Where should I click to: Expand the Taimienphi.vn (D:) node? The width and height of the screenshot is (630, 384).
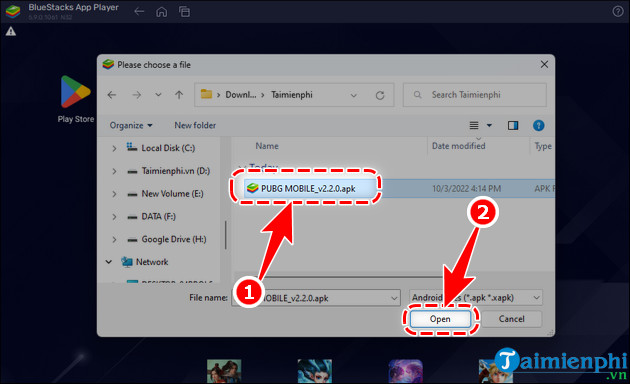tap(114, 171)
